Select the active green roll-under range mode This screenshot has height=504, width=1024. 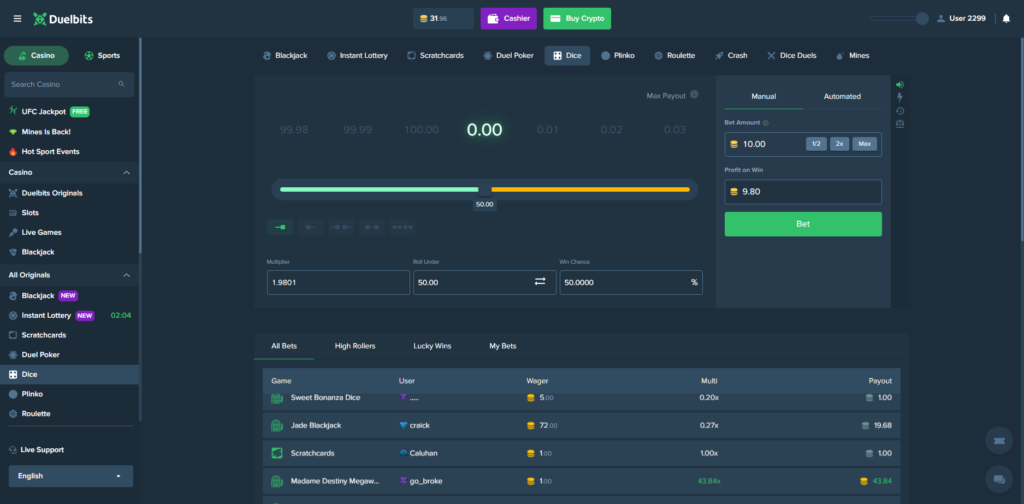point(280,227)
